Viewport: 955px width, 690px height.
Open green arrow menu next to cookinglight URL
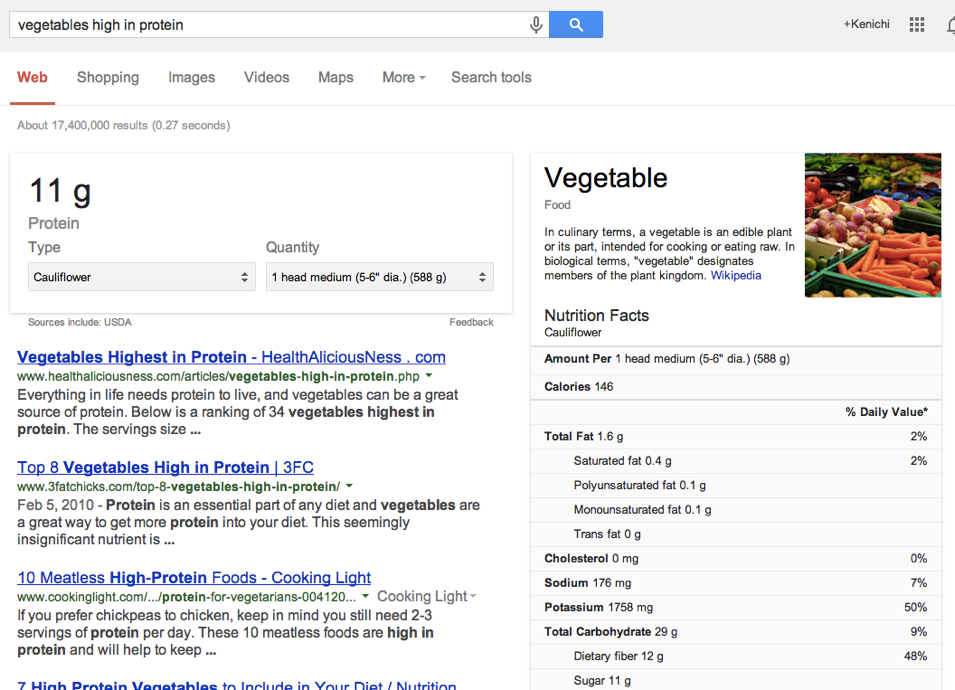(x=365, y=596)
